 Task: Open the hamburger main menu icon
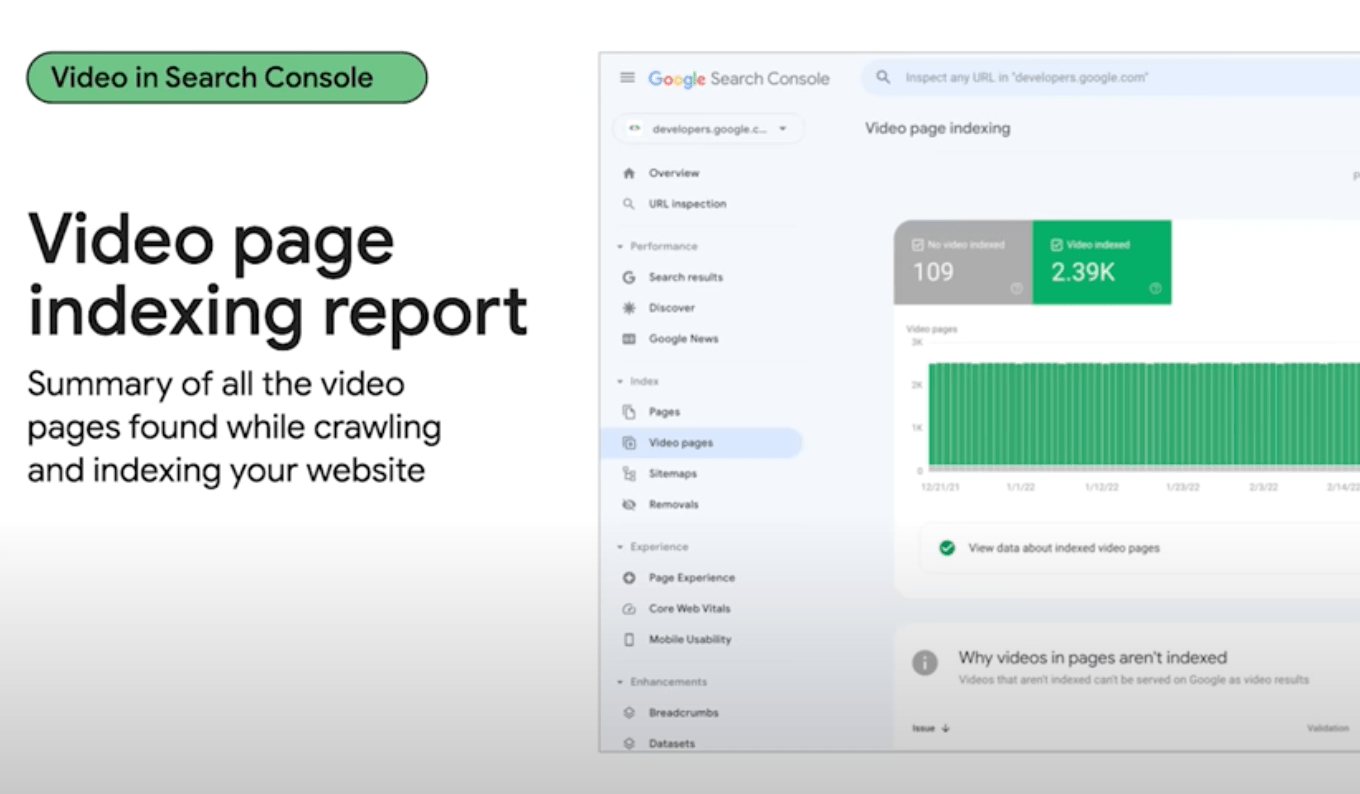[x=627, y=77]
